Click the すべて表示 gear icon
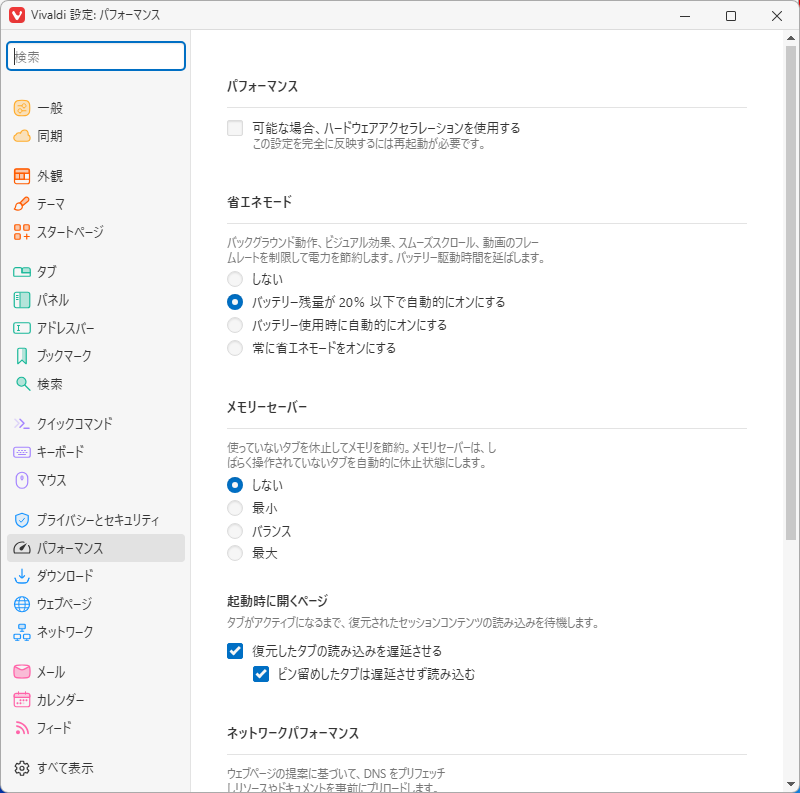The image size is (800, 793). 21,768
